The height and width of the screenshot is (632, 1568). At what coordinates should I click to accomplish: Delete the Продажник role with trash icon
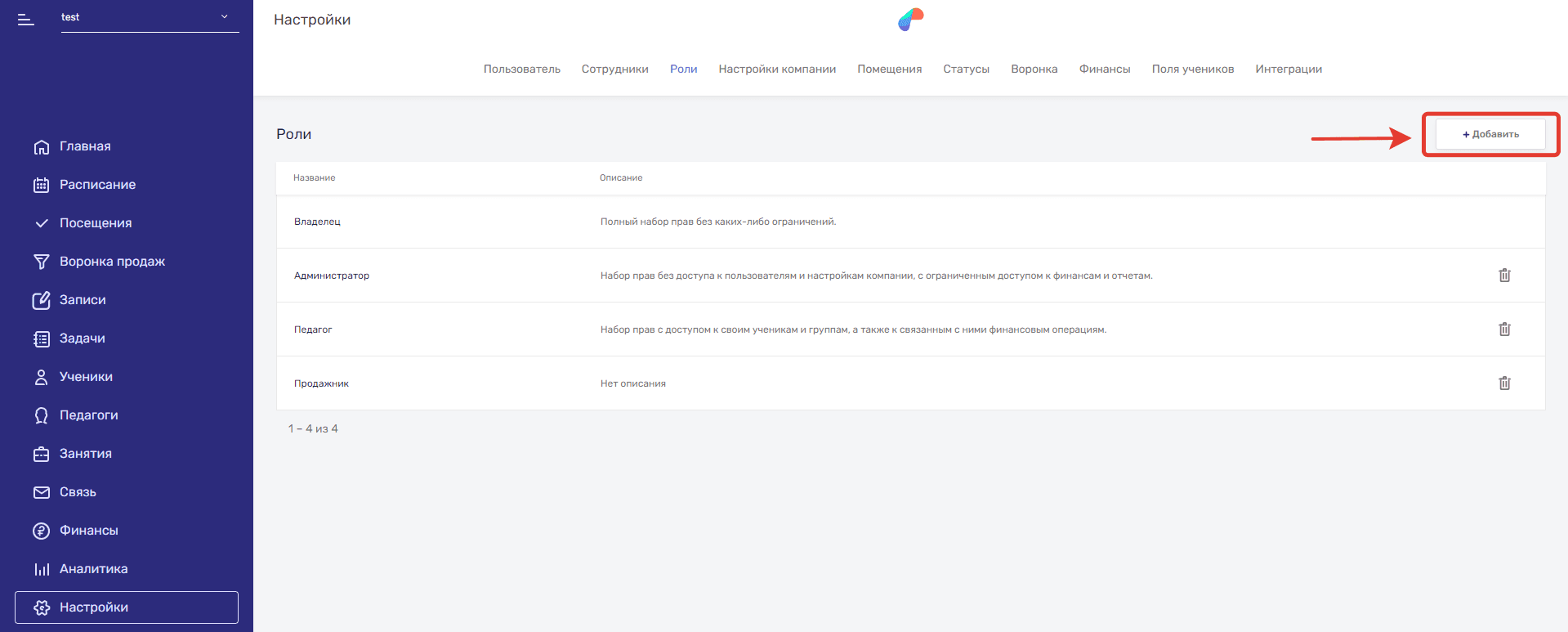(1503, 383)
